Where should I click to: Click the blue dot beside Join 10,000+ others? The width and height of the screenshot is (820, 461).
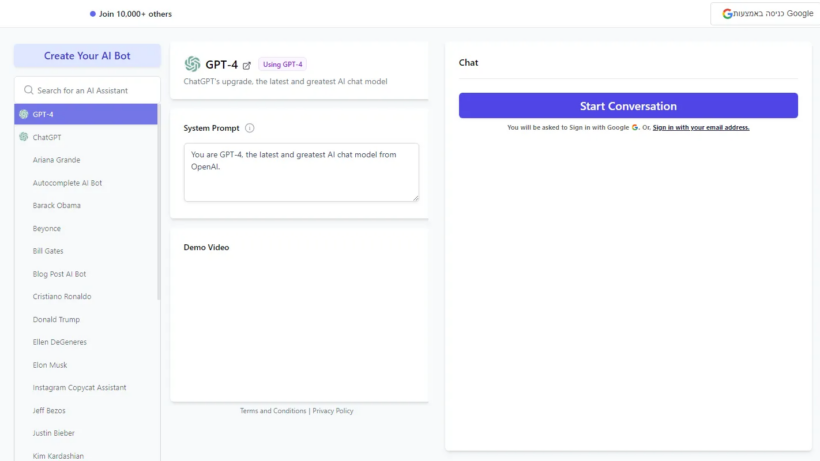pyautogui.click(x=93, y=14)
